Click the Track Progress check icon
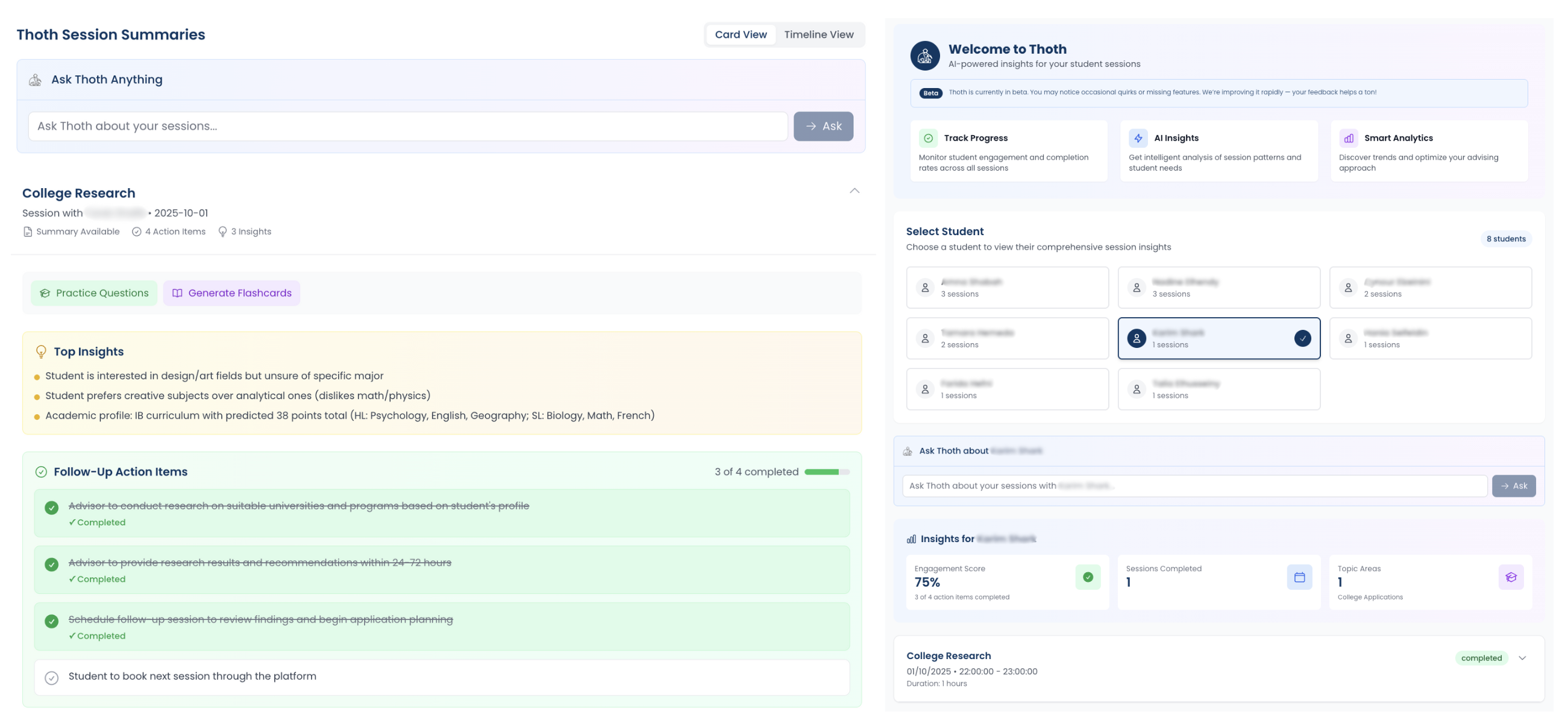The width and height of the screenshot is (1568, 720). [928, 137]
